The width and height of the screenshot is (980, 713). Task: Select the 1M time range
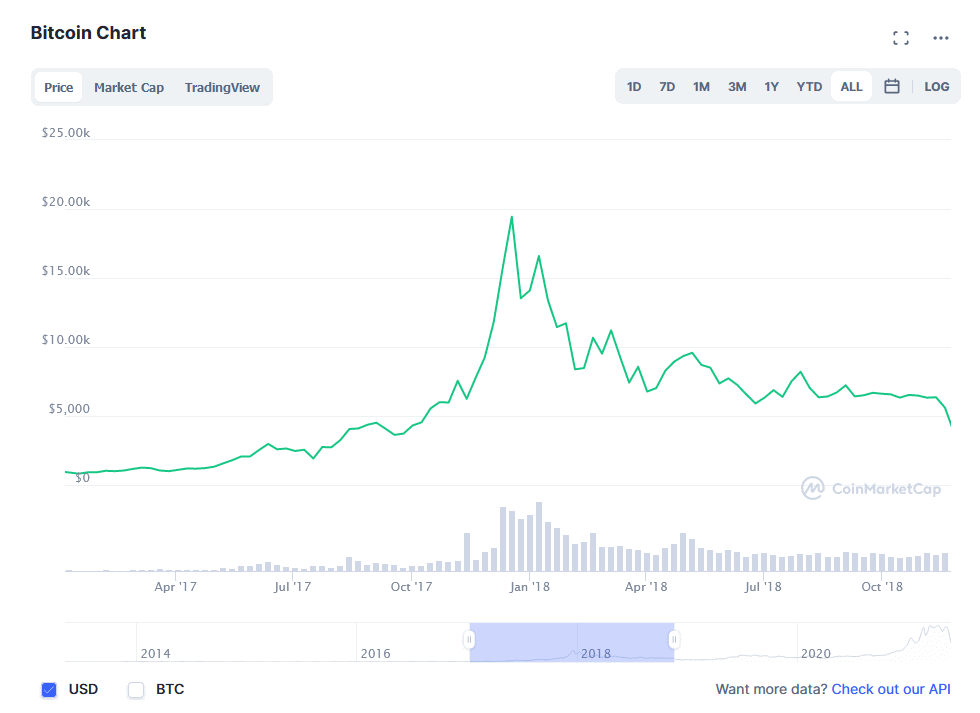(x=701, y=87)
